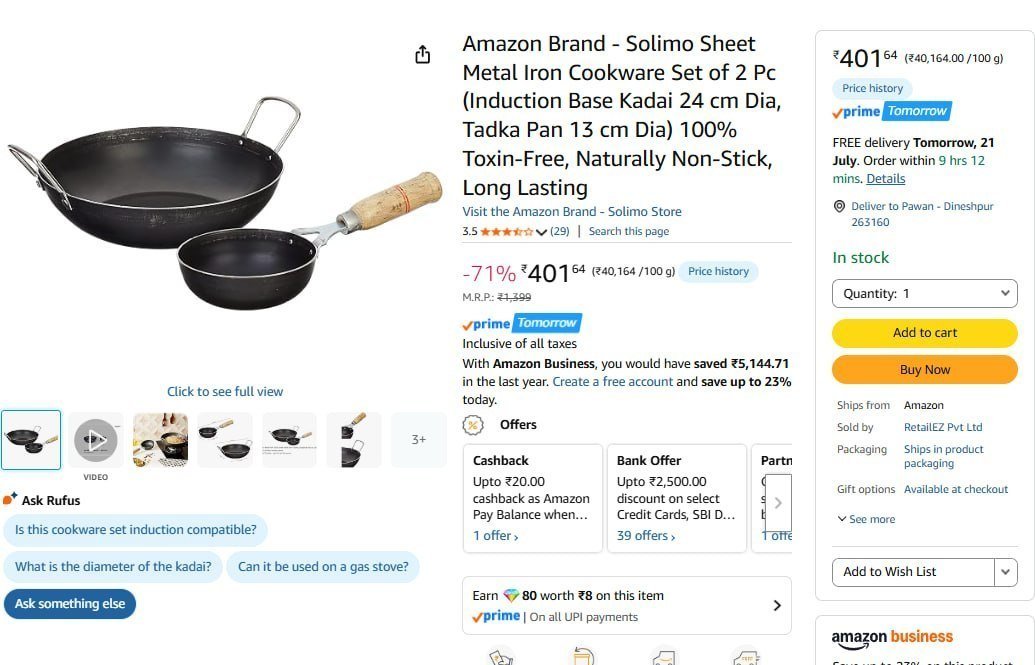Screen dimensions: 1035x665
Task: Visit the Amazon Brand - Solimo Store
Action: click(x=572, y=211)
